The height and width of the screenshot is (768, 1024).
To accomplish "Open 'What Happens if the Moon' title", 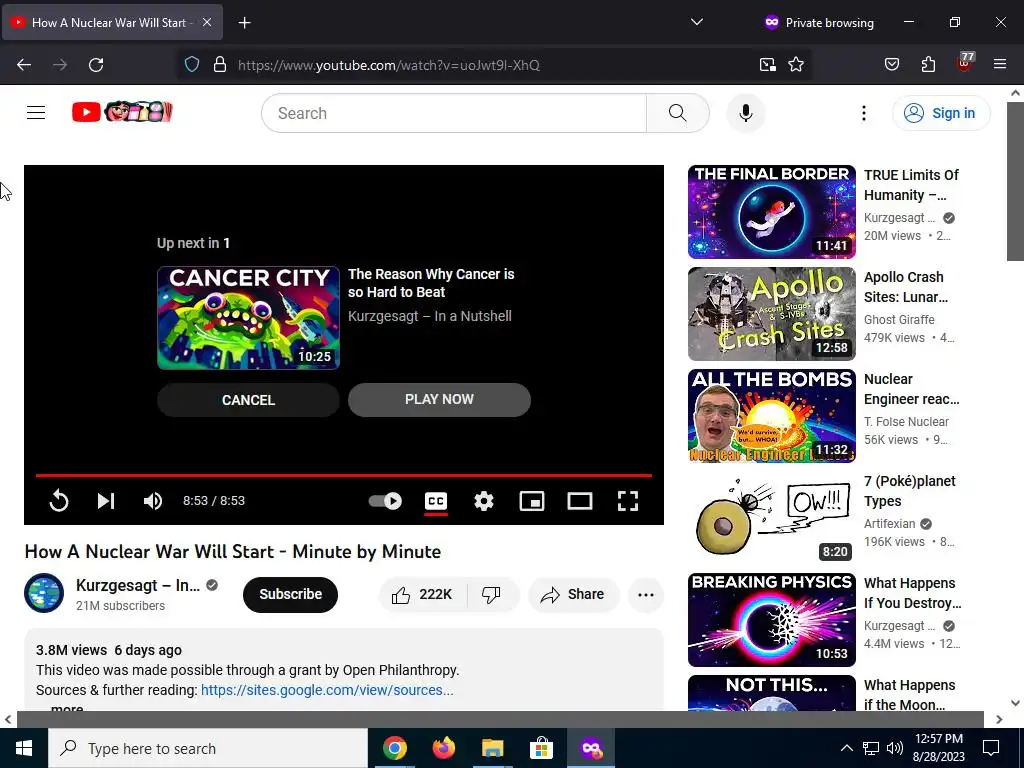I will [910, 695].
